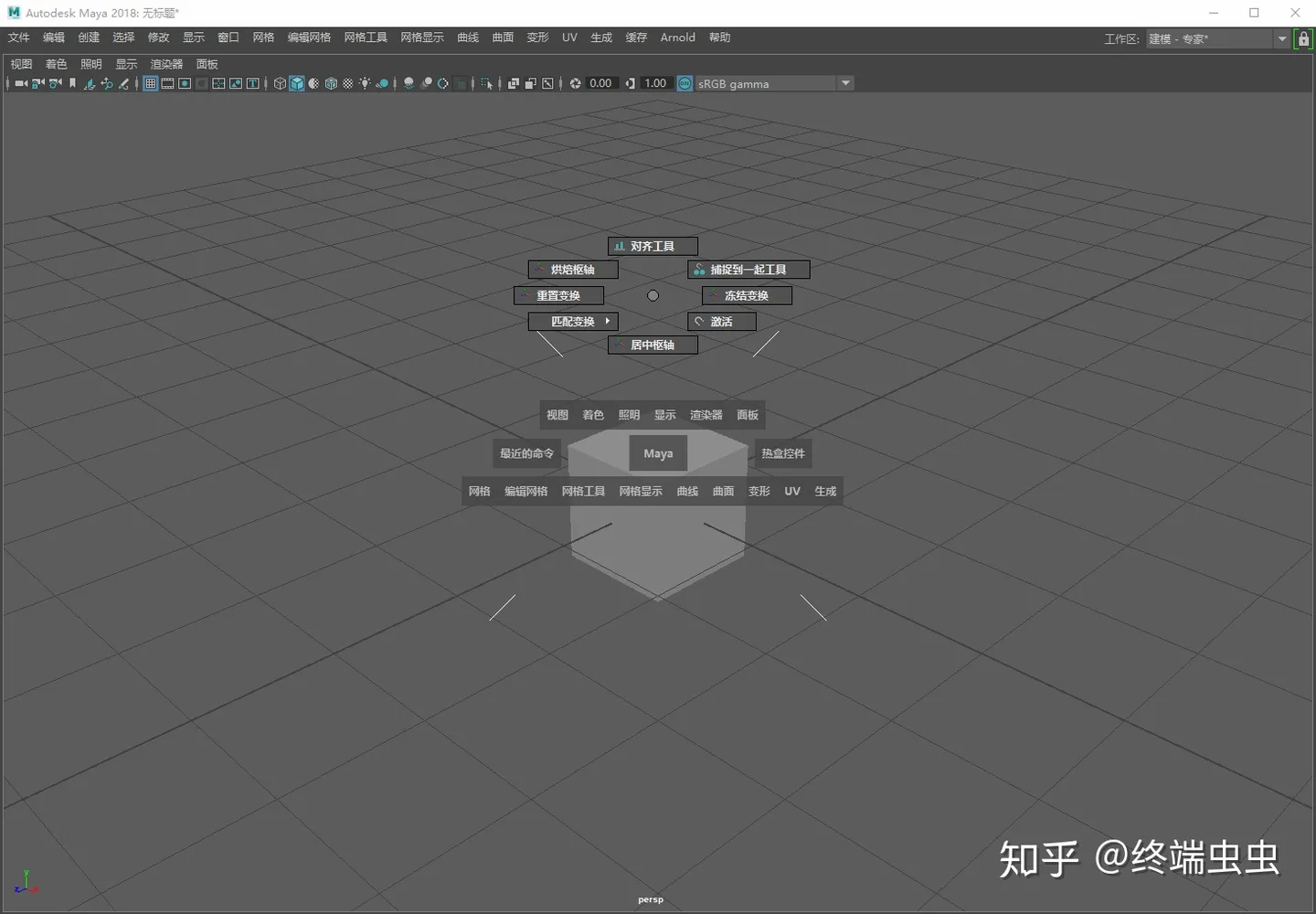Open Camera Attributes icon in panel toolbar
This screenshot has width=1316, height=914.
coord(55,83)
